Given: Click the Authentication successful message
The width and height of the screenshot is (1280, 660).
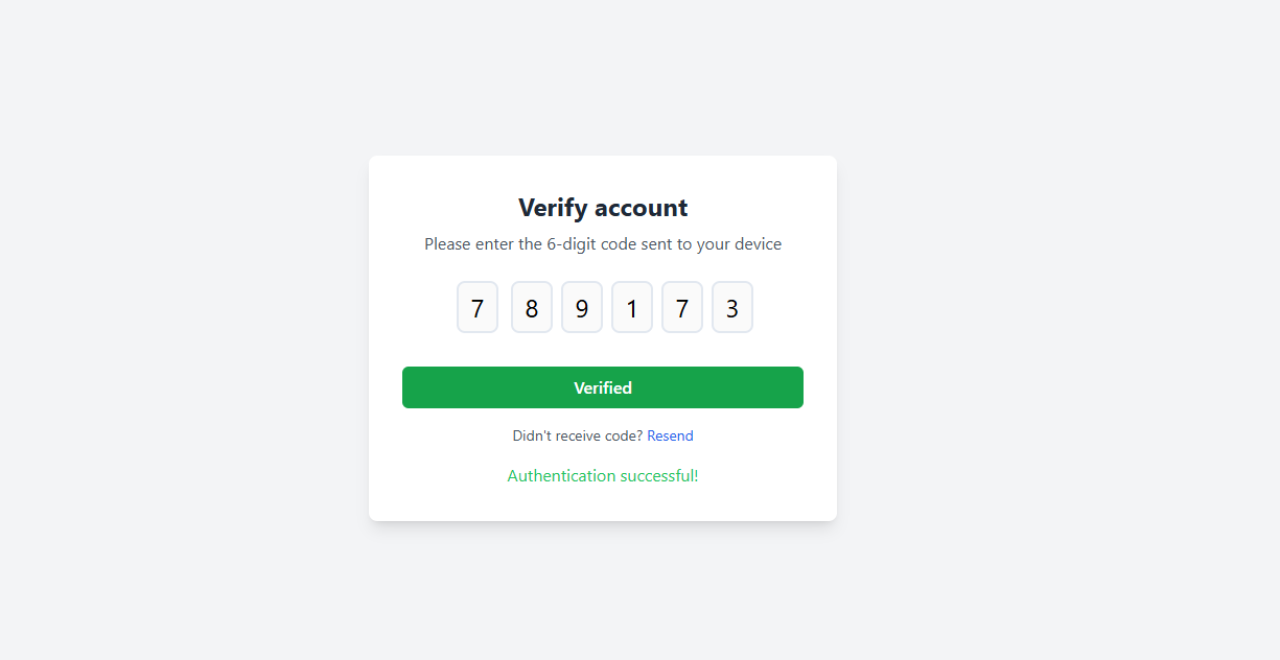Looking at the screenshot, I should coord(603,476).
